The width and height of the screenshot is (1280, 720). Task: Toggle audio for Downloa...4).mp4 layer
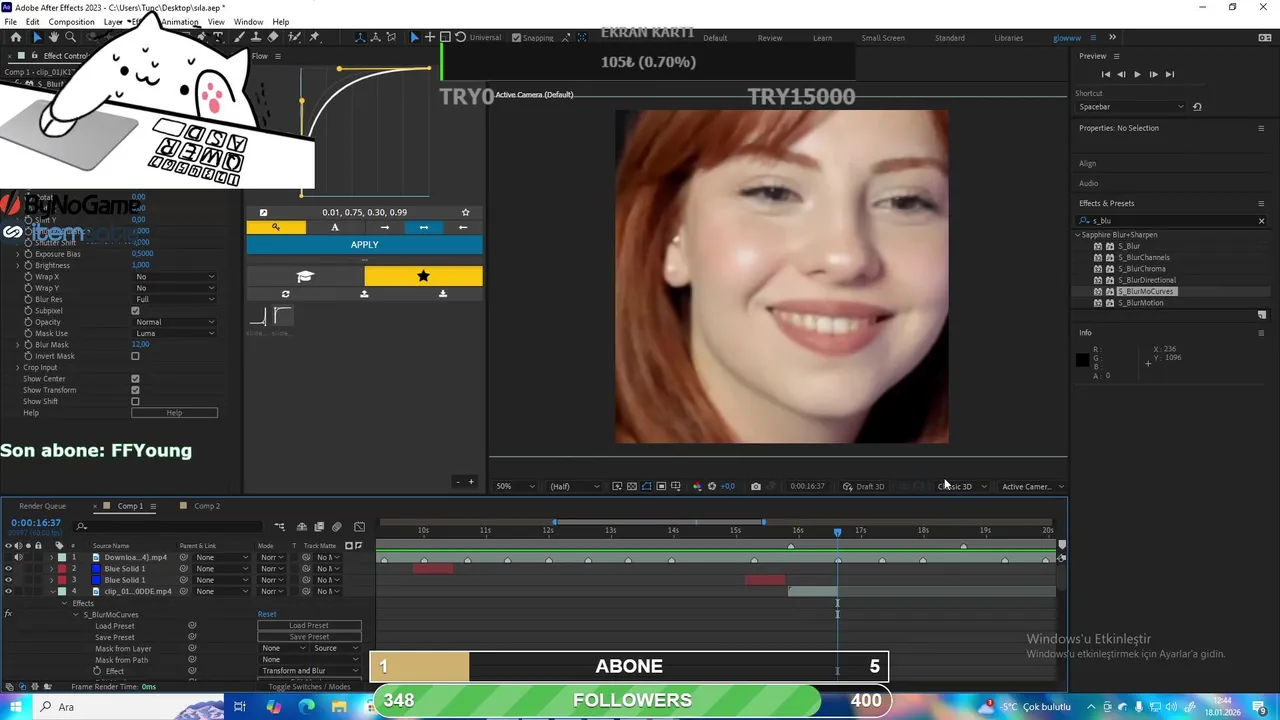(17, 557)
